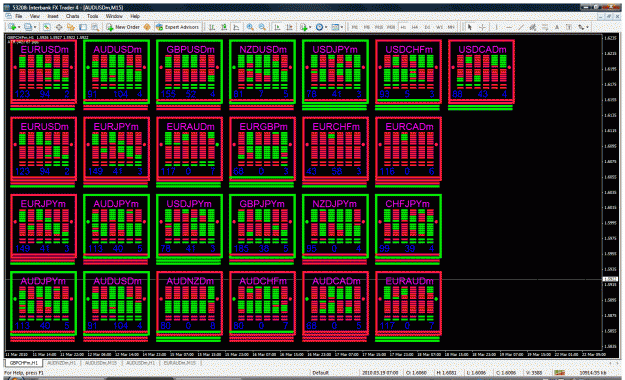This screenshot has height=380, width=625.
Task: Toggle Chart Shift
Action: point(289,27)
